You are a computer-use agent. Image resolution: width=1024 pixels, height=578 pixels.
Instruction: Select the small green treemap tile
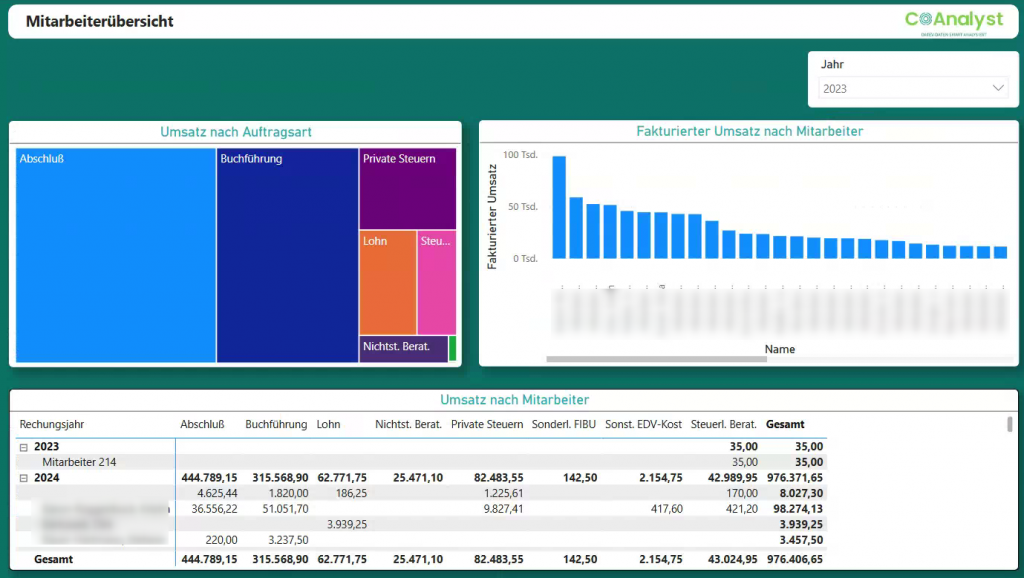pos(453,348)
